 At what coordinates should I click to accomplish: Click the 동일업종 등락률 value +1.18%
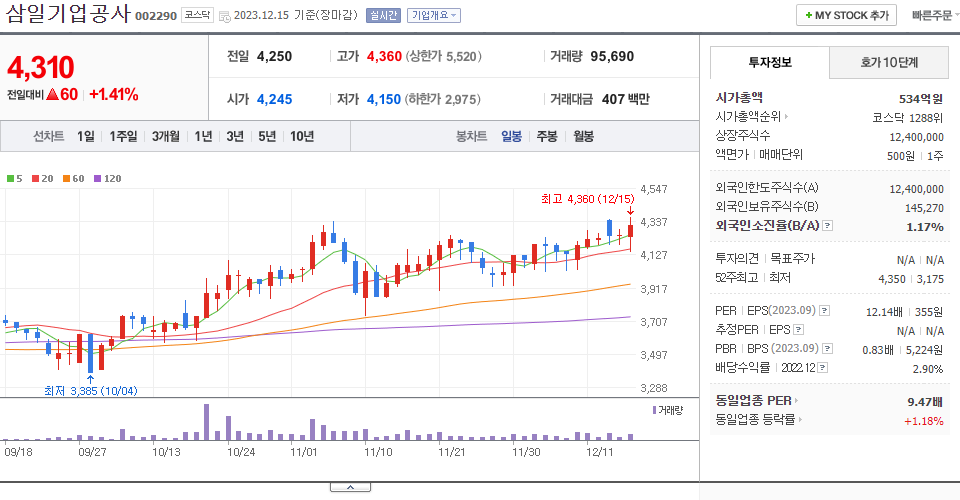pyautogui.click(x=923, y=421)
